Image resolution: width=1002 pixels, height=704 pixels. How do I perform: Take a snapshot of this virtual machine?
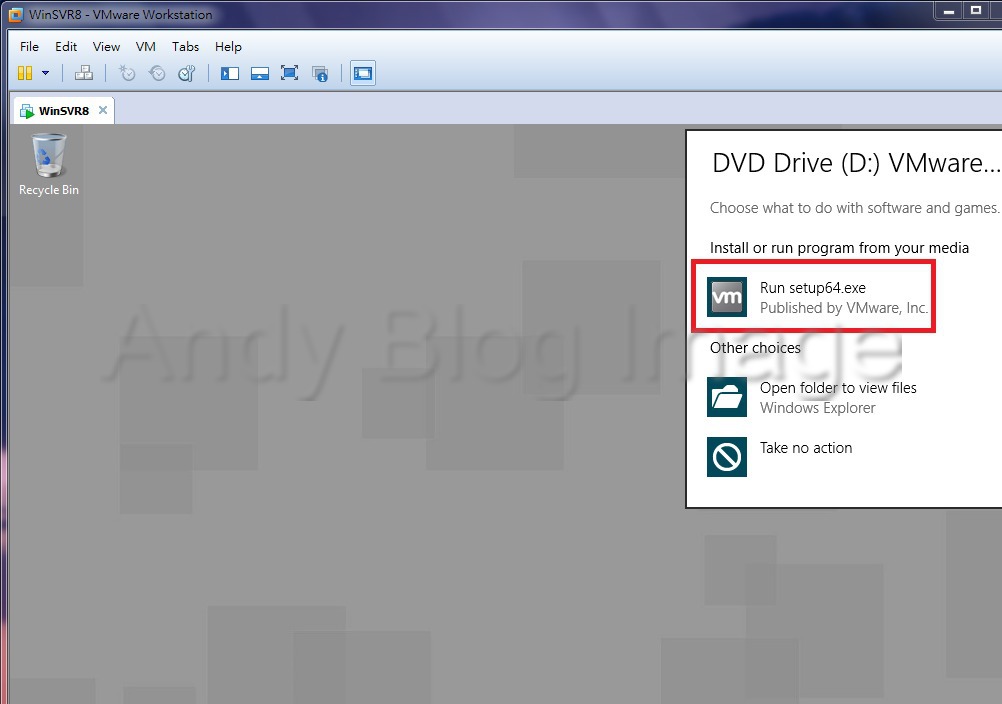(x=127, y=73)
